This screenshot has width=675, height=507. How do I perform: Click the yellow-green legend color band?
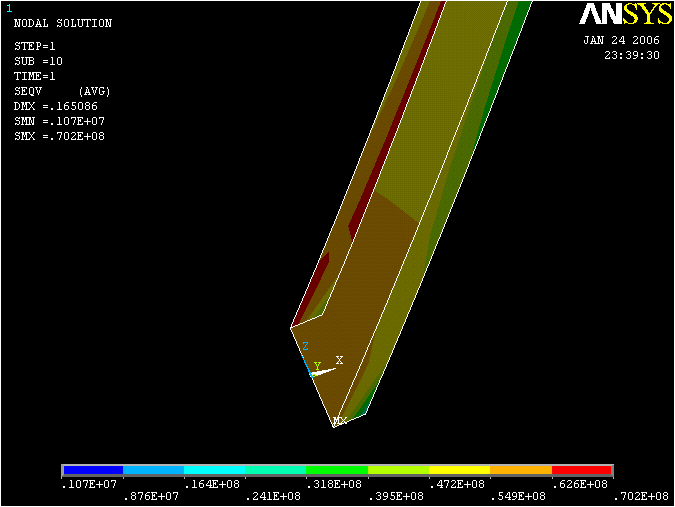[x=399, y=470]
